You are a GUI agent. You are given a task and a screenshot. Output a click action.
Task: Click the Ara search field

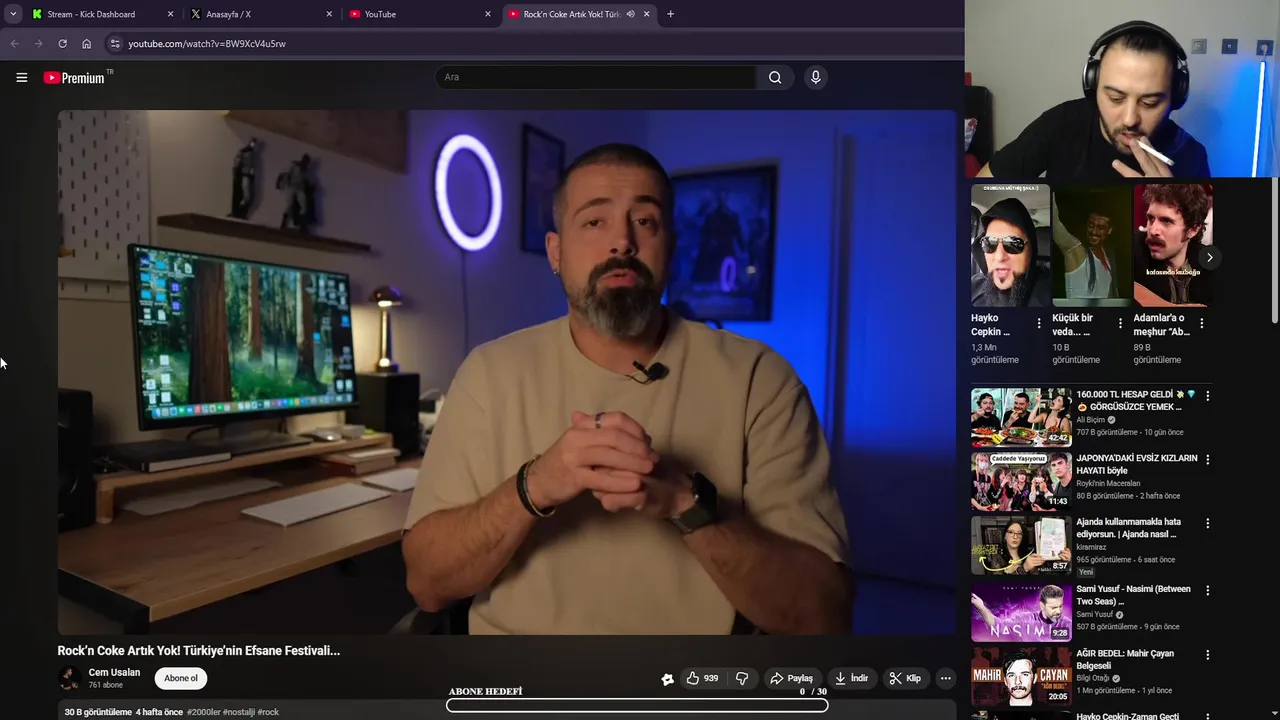[596, 77]
